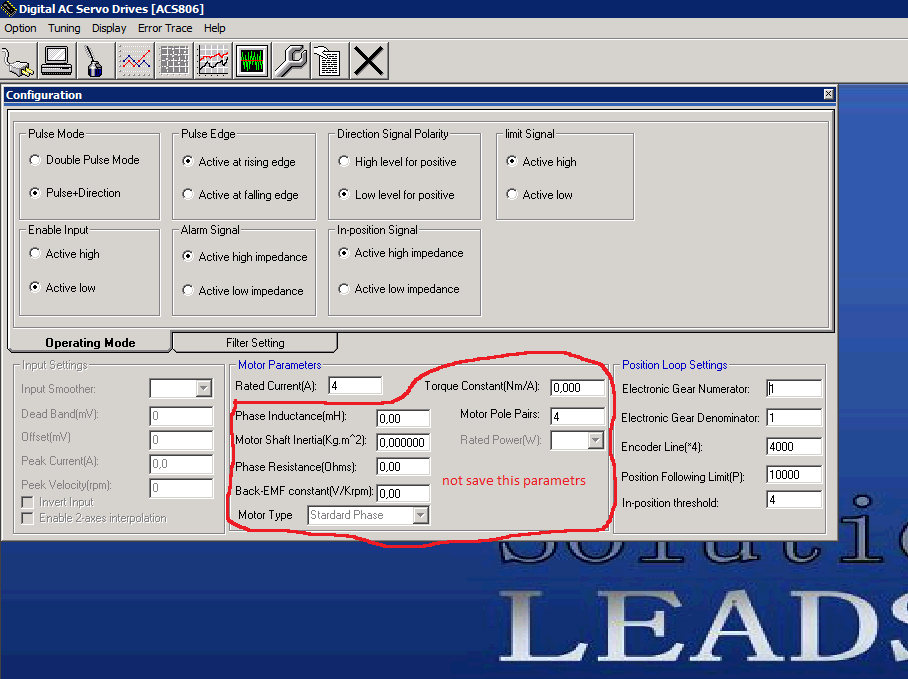Open the Help menu
908x679 pixels.
point(214,28)
